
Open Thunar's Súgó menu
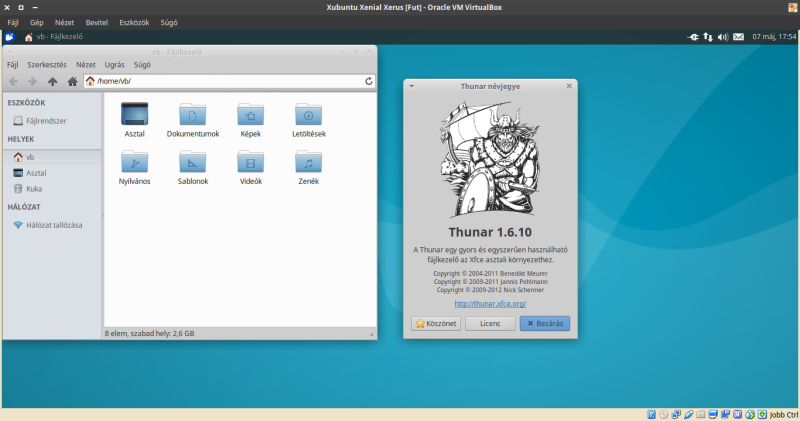[142, 65]
